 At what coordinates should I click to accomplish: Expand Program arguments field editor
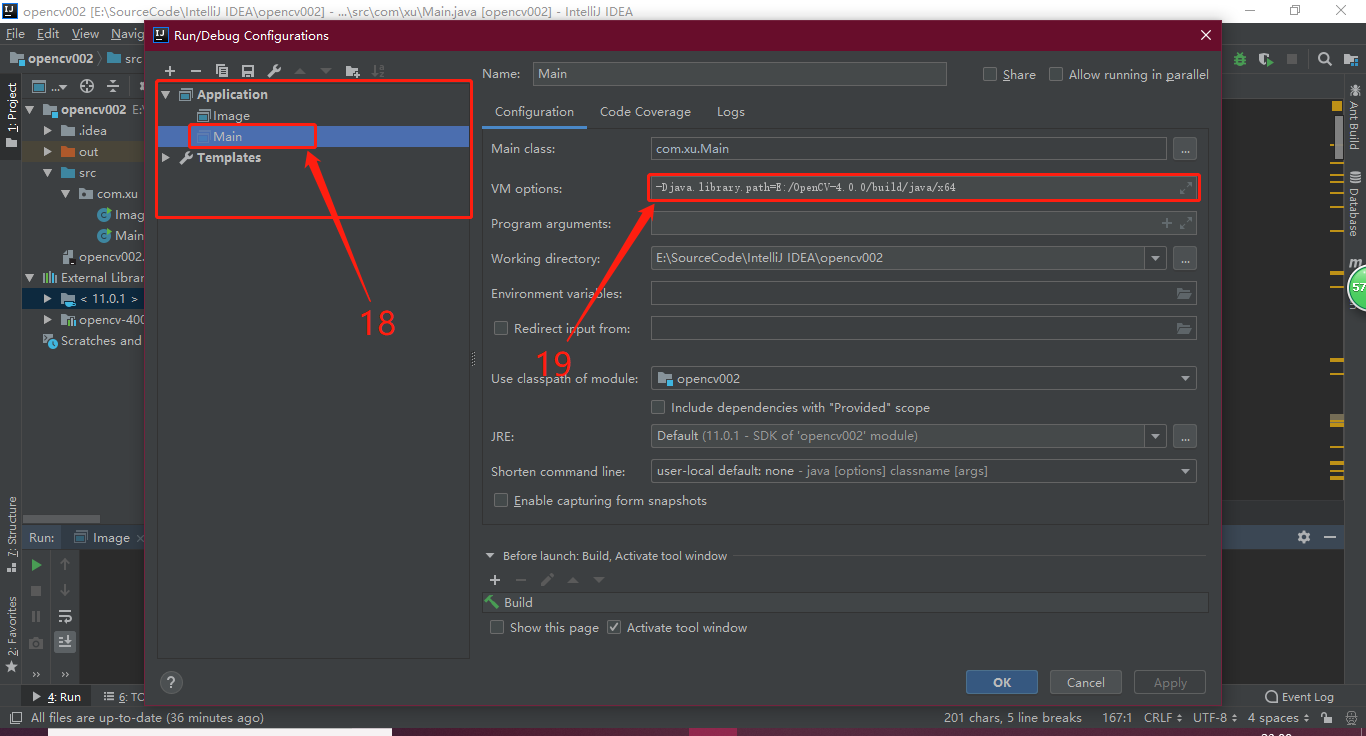pos(1186,223)
